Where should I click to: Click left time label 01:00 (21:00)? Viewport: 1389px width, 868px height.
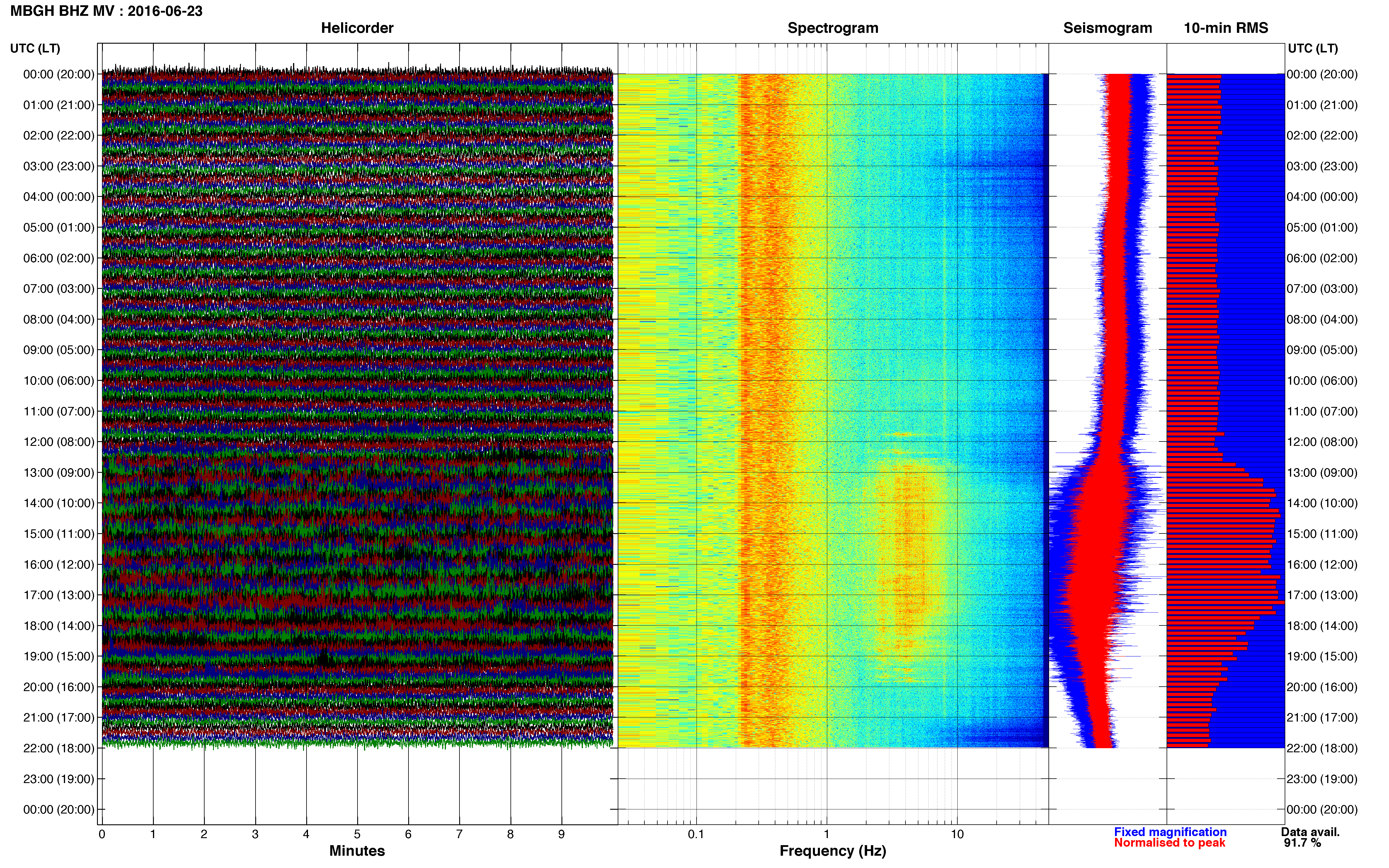point(59,105)
